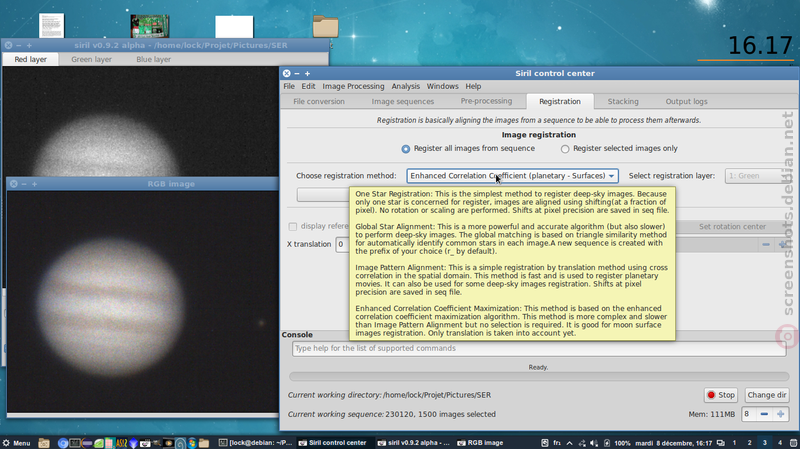The width and height of the screenshot is (800, 449).
Task: Open the fr keyboard layout indicator
Action: point(557,443)
